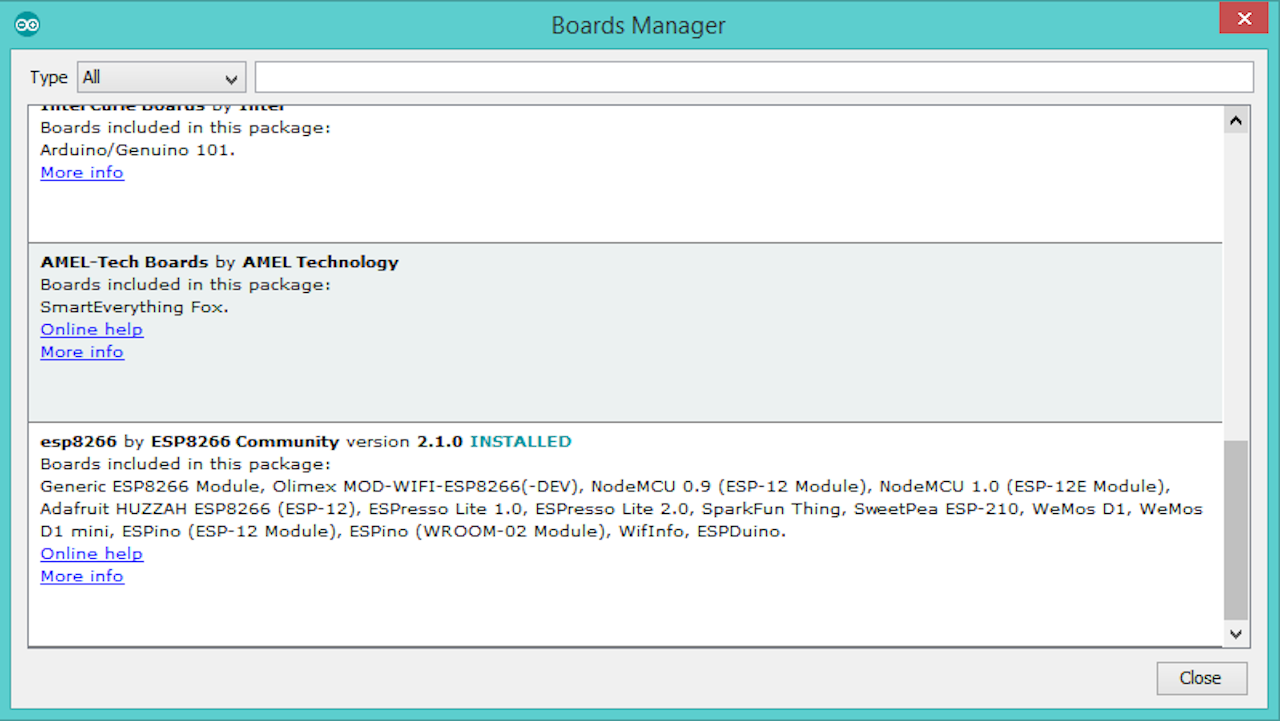Open More info for Arduino/Genuino 101 package
This screenshot has width=1280, height=721.
click(82, 173)
